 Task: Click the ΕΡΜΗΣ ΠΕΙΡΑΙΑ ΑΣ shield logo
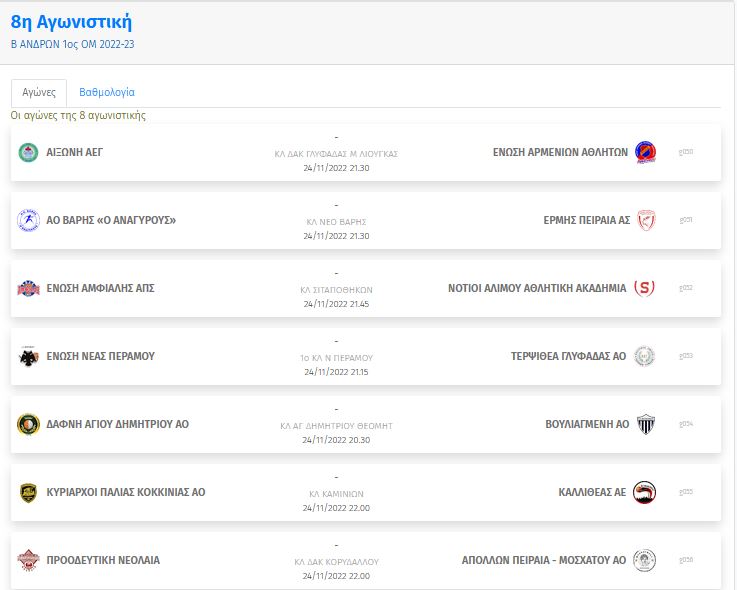pyautogui.click(x=646, y=220)
